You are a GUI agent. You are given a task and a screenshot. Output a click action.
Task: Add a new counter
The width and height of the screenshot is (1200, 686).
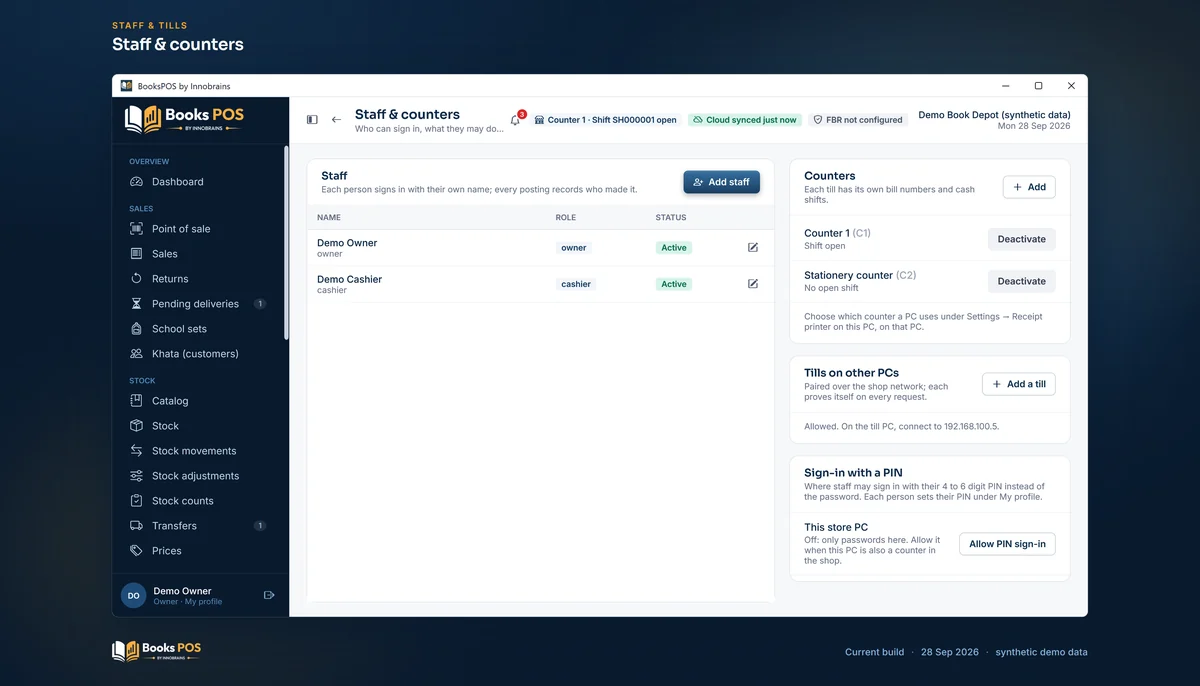[x=1029, y=187]
